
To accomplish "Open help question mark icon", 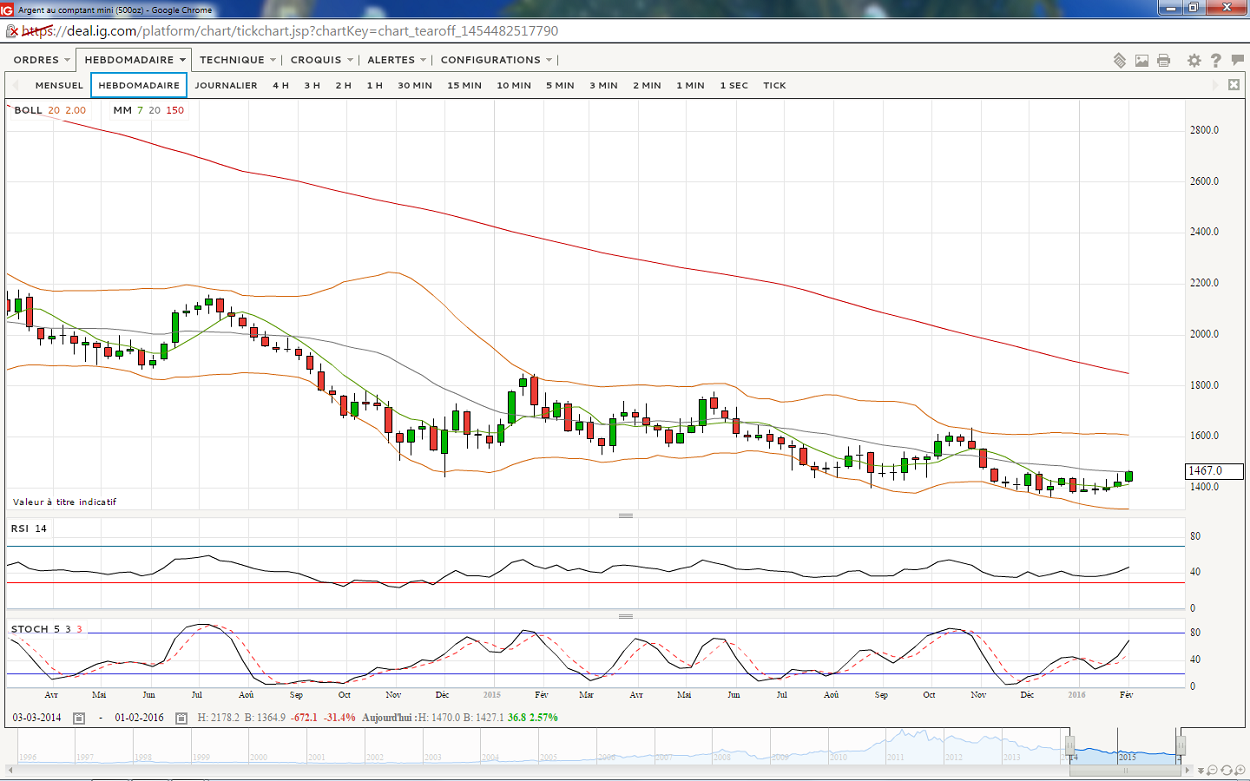I will pos(1215,61).
